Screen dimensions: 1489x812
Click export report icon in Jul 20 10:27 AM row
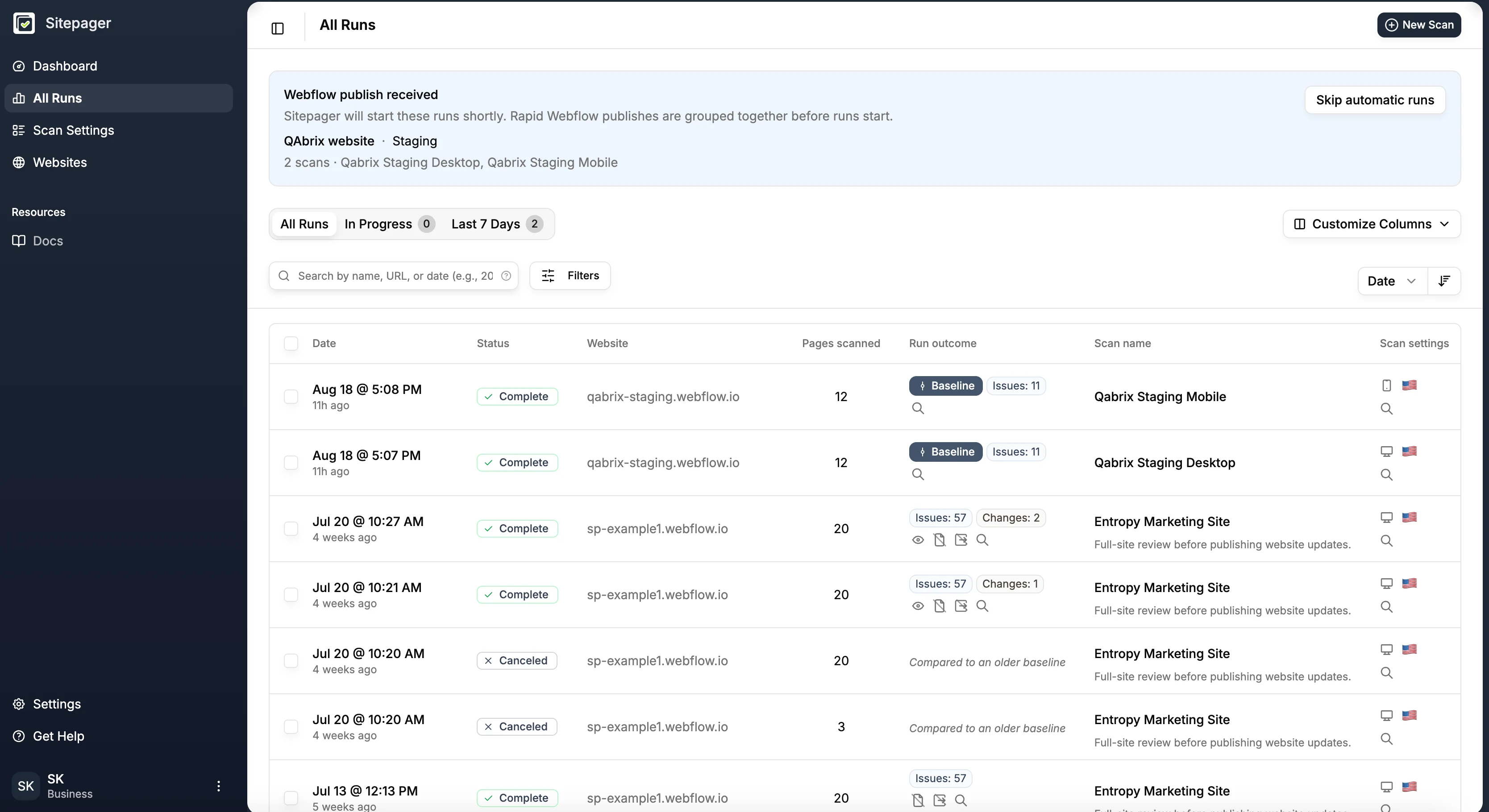pos(961,540)
